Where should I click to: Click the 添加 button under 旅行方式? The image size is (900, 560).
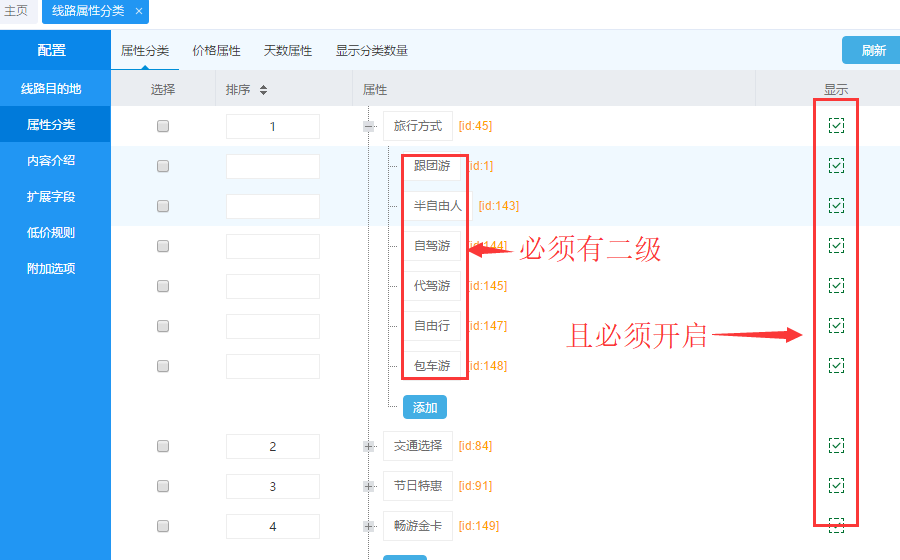[425, 407]
